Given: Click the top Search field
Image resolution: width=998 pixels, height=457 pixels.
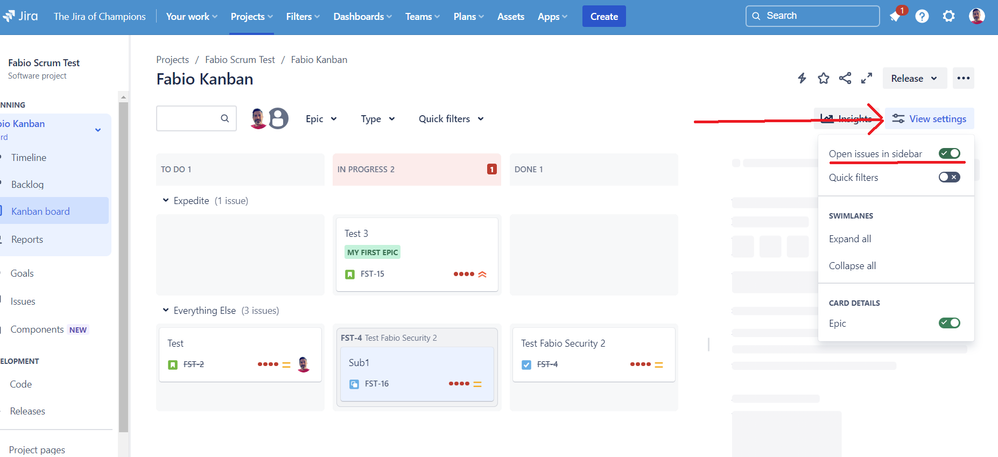Looking at the screenshot, I should pos(813,16).
